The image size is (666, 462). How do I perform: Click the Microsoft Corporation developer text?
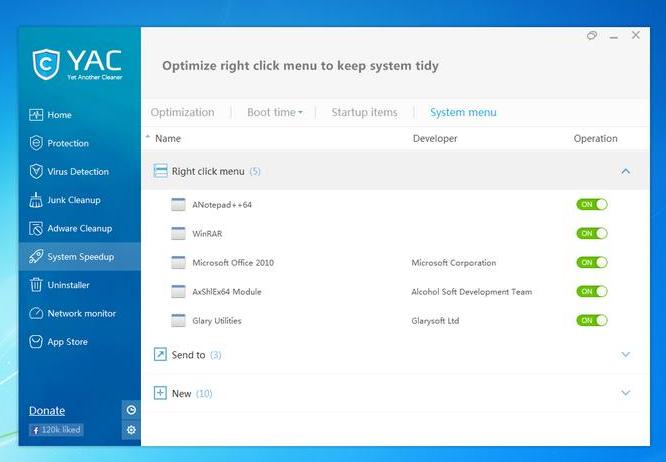click(454, 262)
